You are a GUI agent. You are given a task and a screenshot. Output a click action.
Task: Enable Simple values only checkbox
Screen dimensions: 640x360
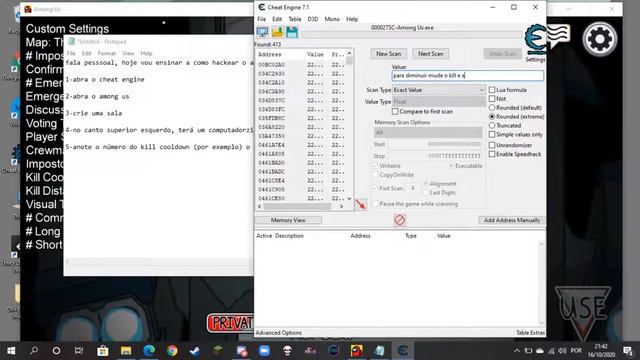click(x=492, y=135)
